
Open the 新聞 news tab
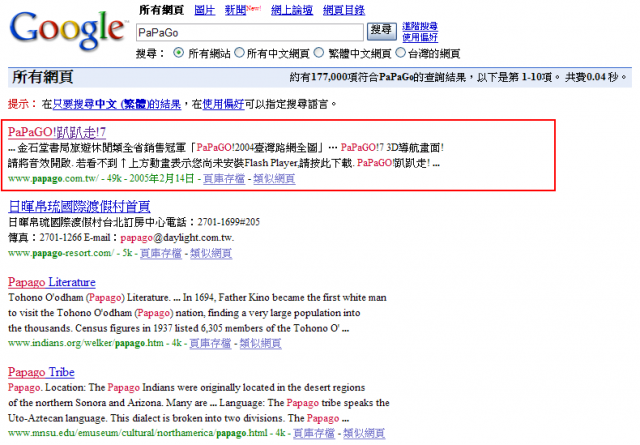click(236, 10)
